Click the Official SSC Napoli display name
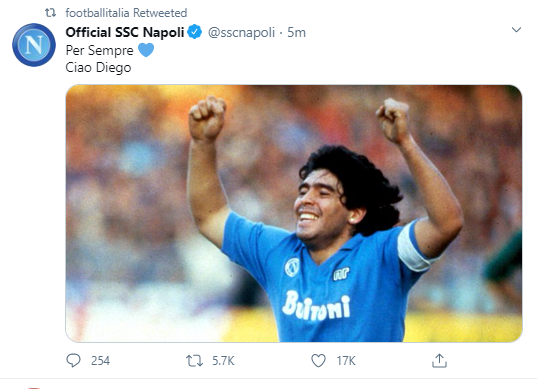Viewport: 537px width, 389px height. [x=125, y=33]
